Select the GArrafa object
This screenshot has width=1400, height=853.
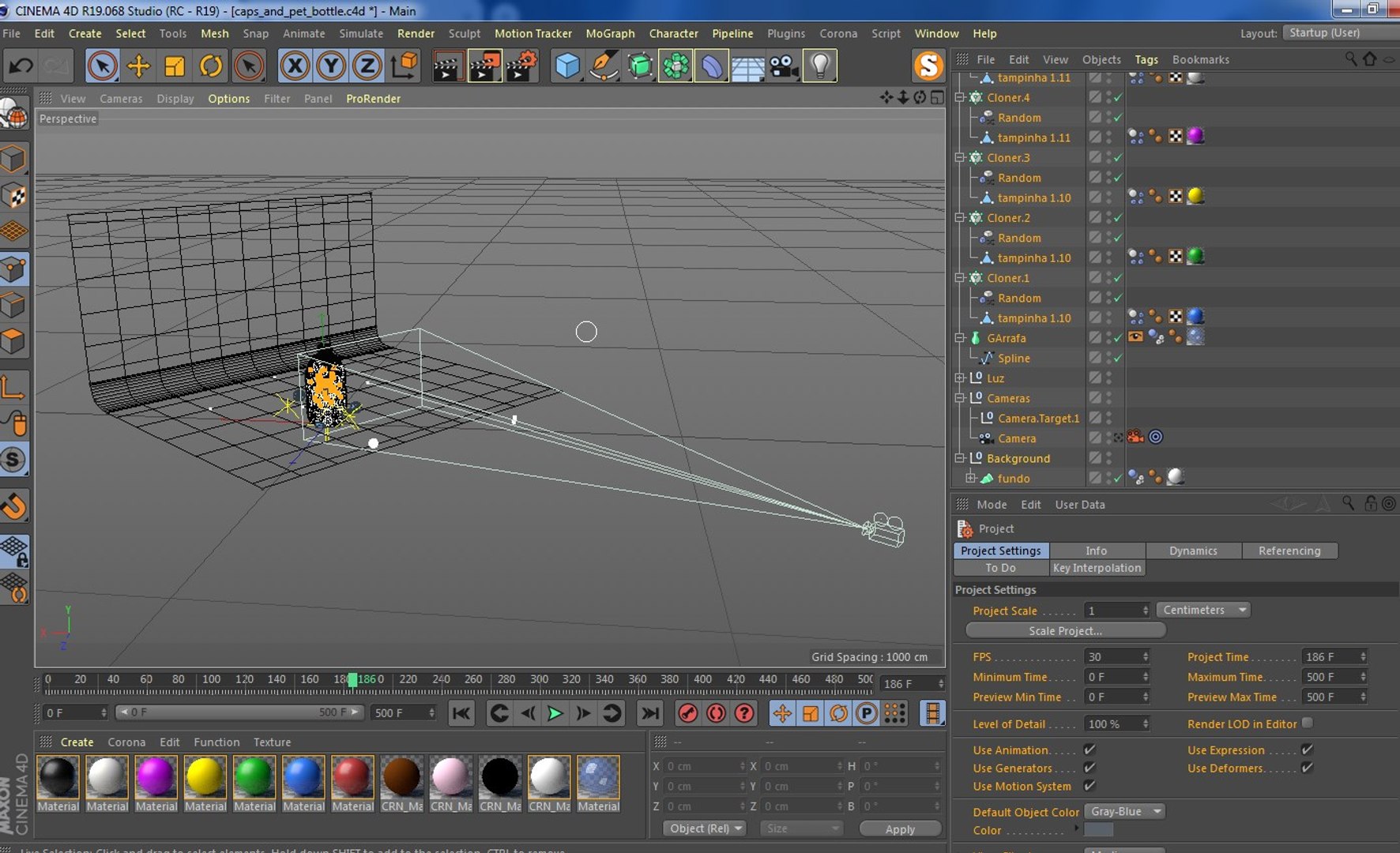[x=1006, y=338]
